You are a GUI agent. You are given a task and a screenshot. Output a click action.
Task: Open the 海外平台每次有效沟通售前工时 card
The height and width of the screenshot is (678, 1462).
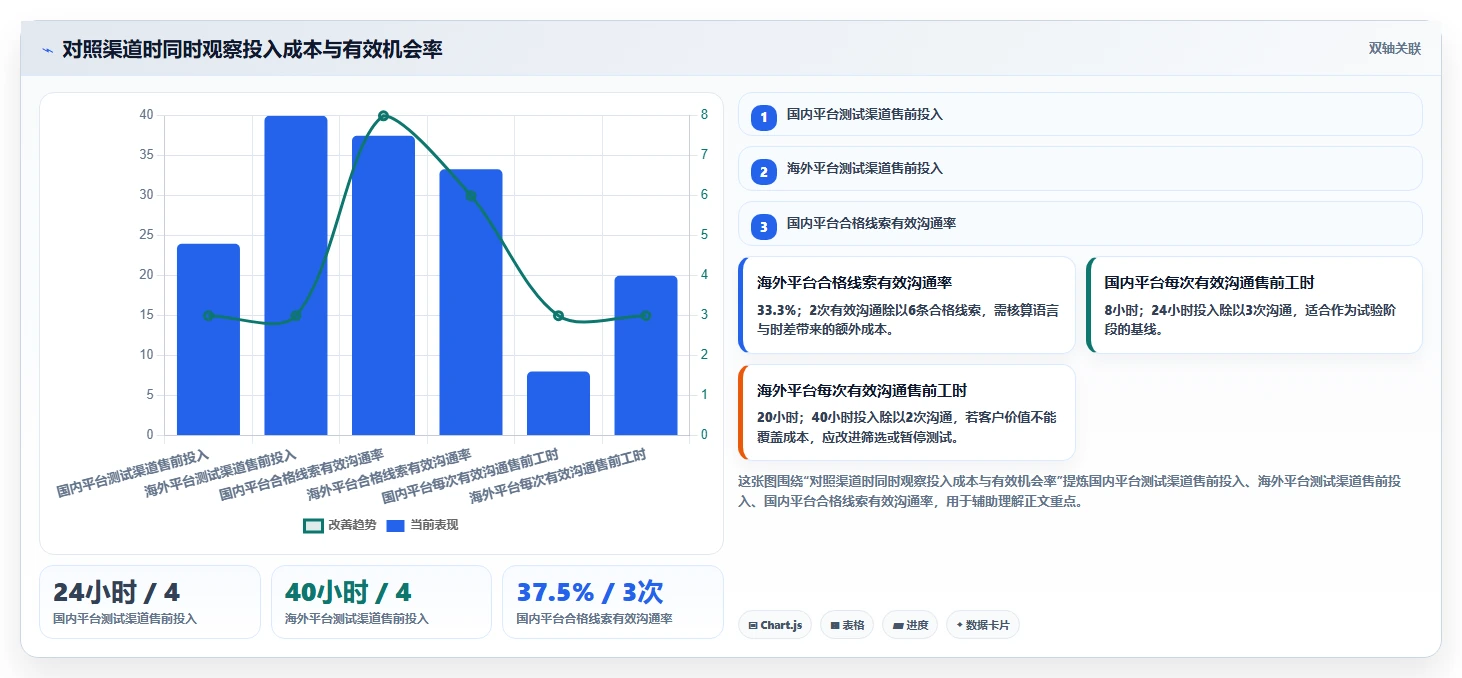pos(907,412)
